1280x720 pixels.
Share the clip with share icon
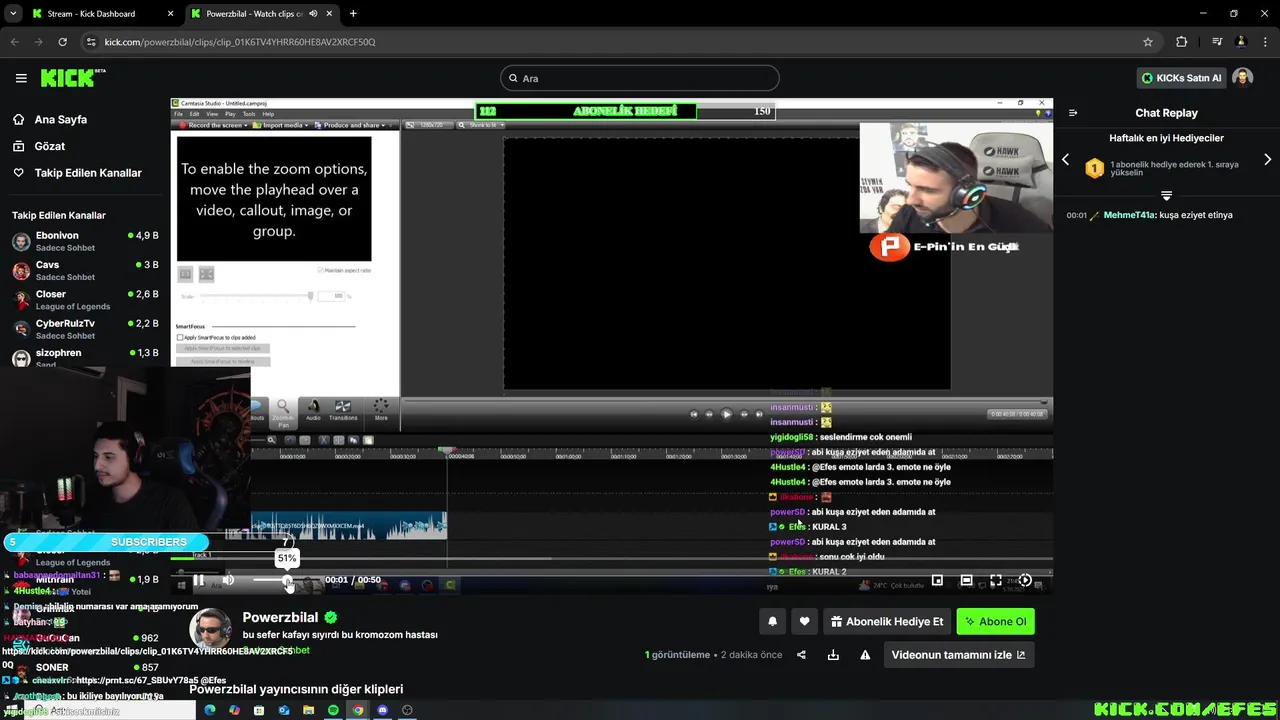(801, 655)
